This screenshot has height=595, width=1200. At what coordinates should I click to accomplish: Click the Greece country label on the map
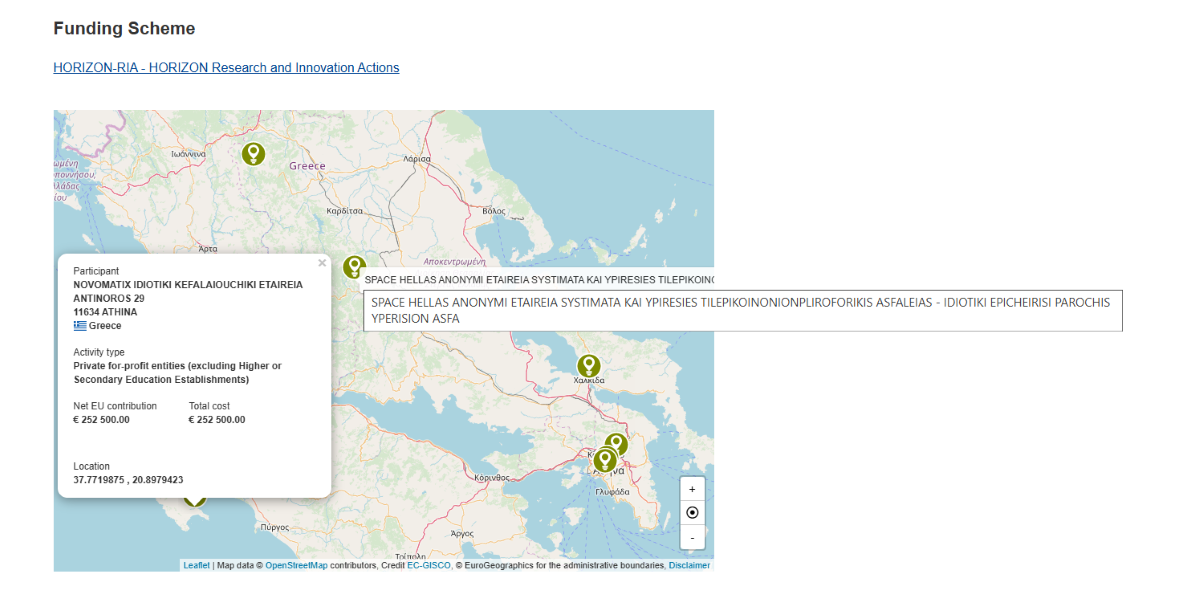tap(307, 166)
